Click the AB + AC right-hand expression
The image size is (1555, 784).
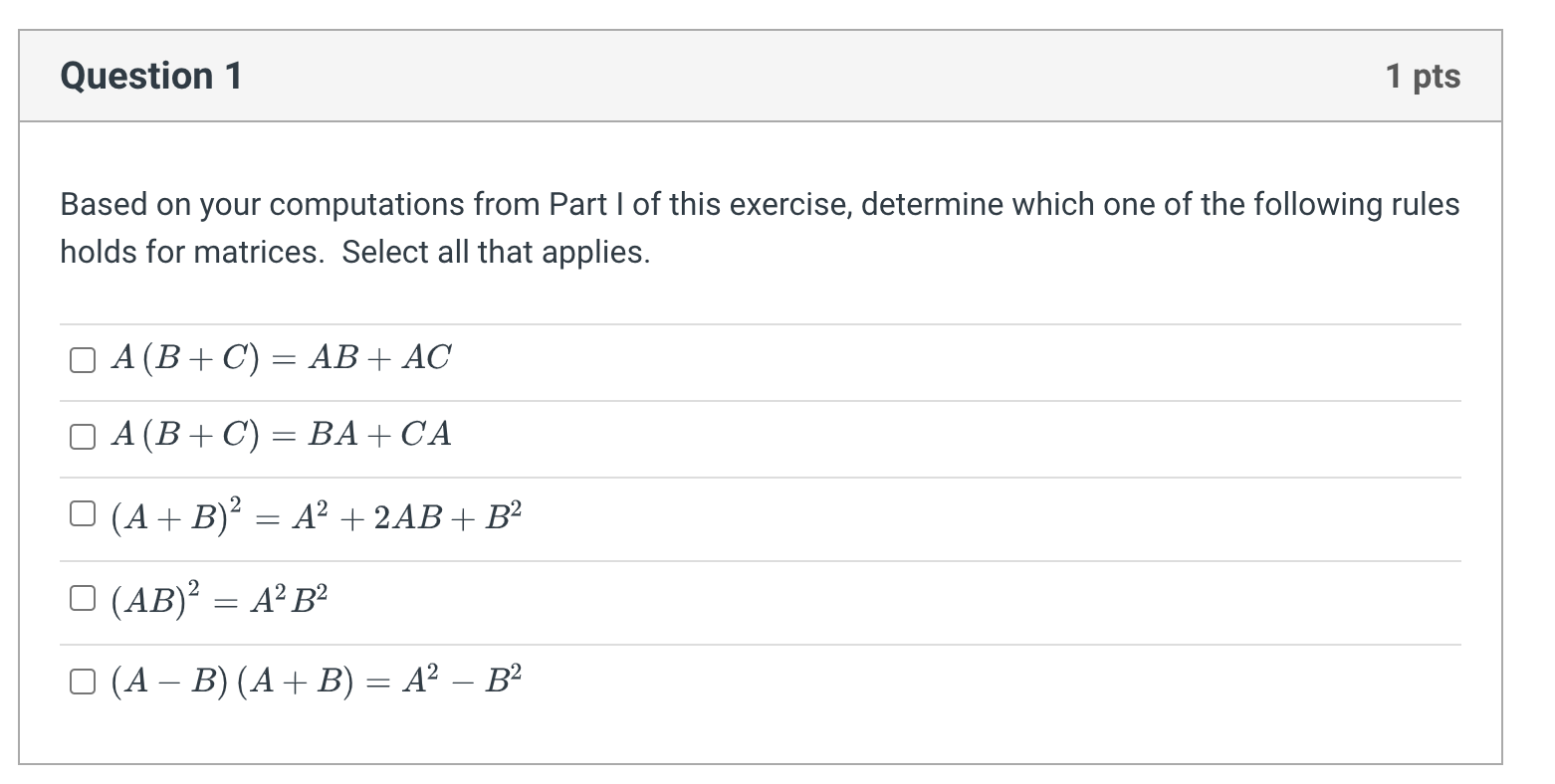380,357
